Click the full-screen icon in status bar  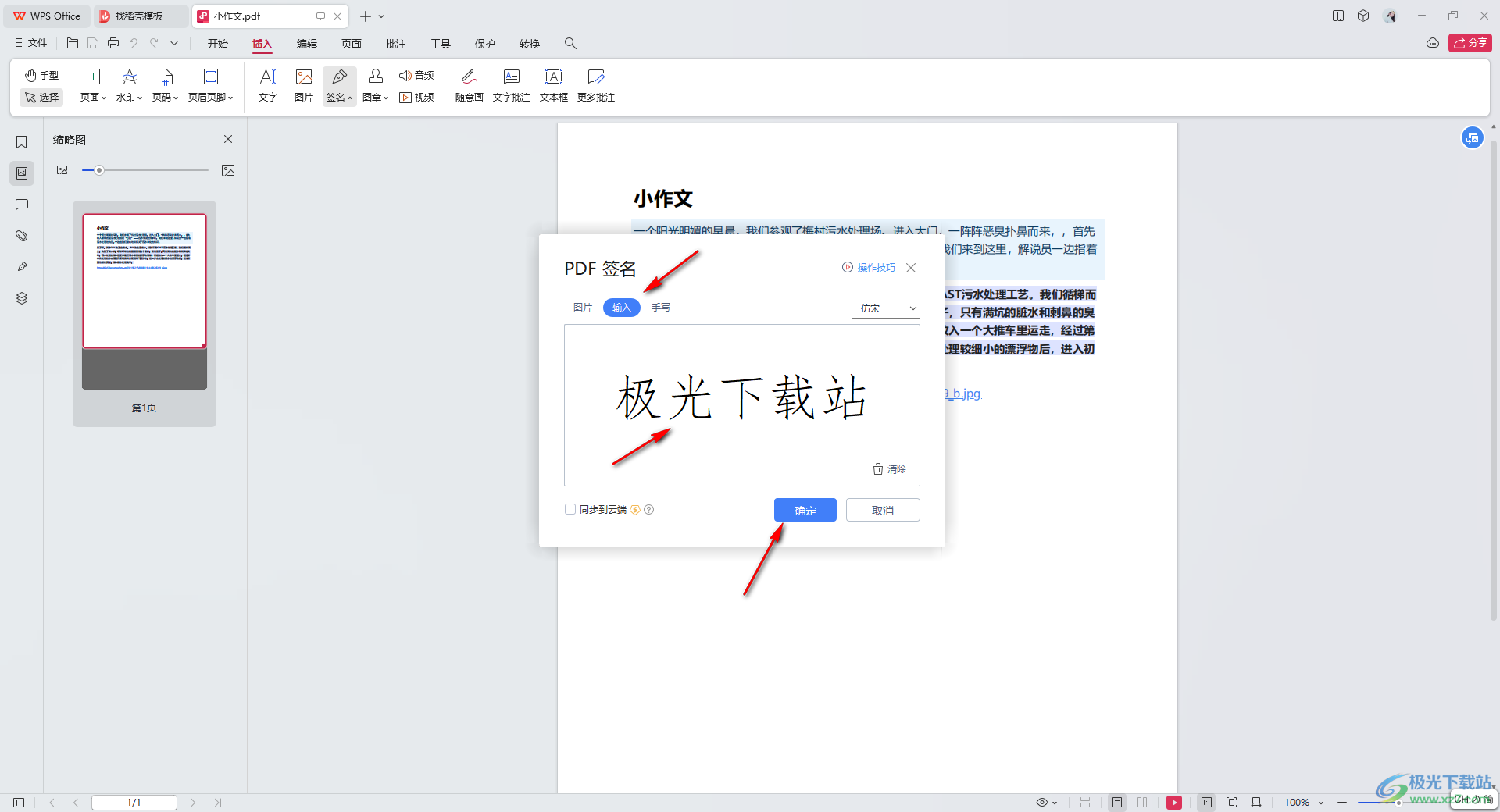[1232, 803]
